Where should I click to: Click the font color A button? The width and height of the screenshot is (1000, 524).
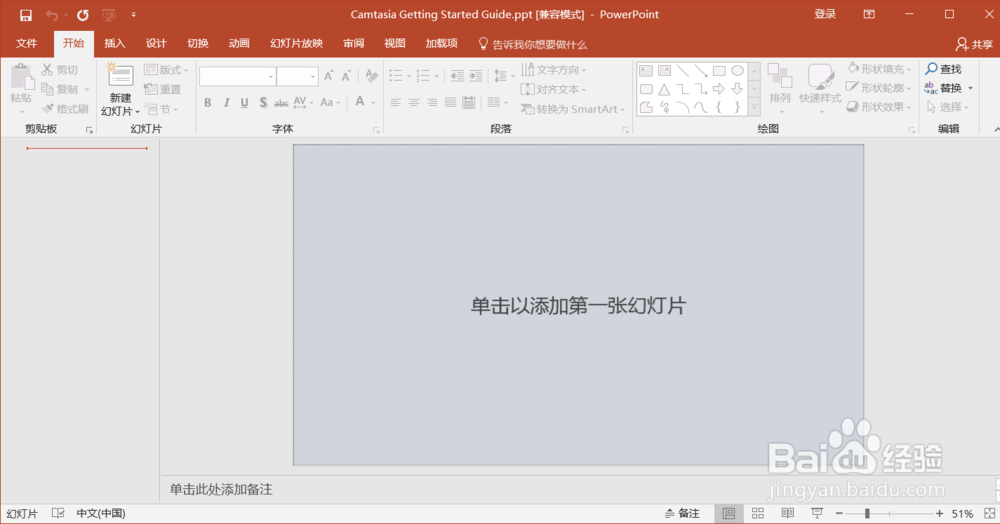(x=360, y=101)
